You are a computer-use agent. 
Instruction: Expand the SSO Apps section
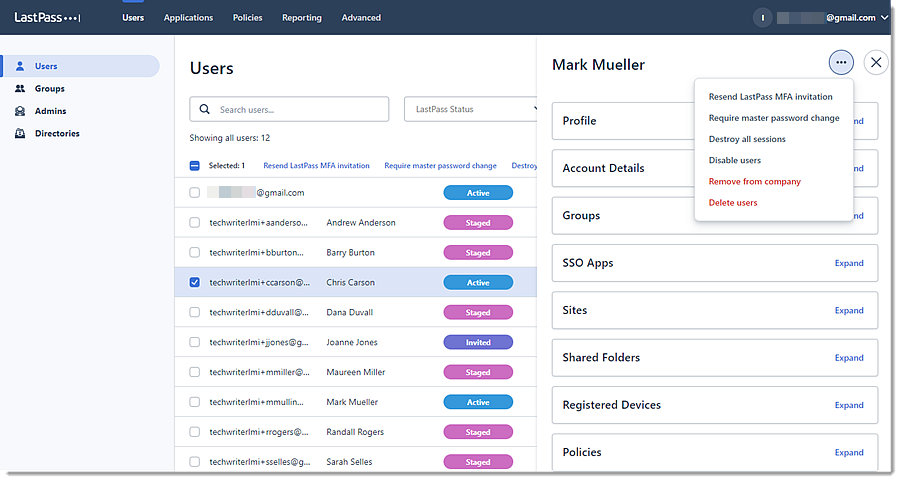click(x=849, y=263)
